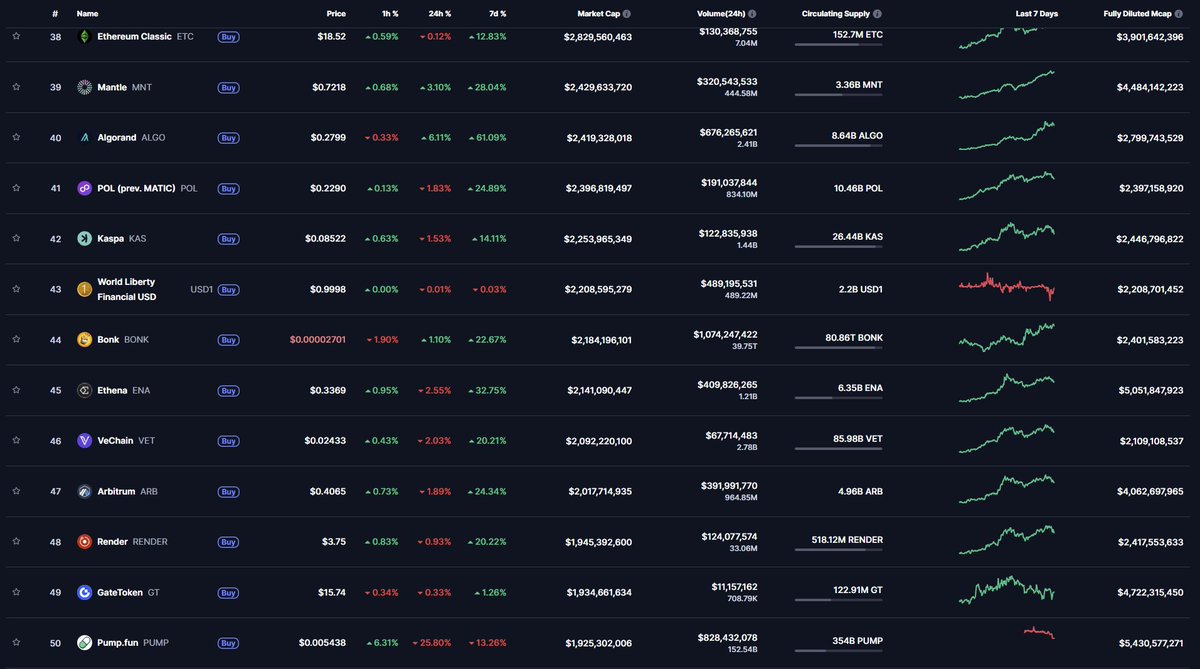Open the GateToken 7-day sparkline chart
The width and height of the screenshot is (1200, 669).
[1007, 589]
